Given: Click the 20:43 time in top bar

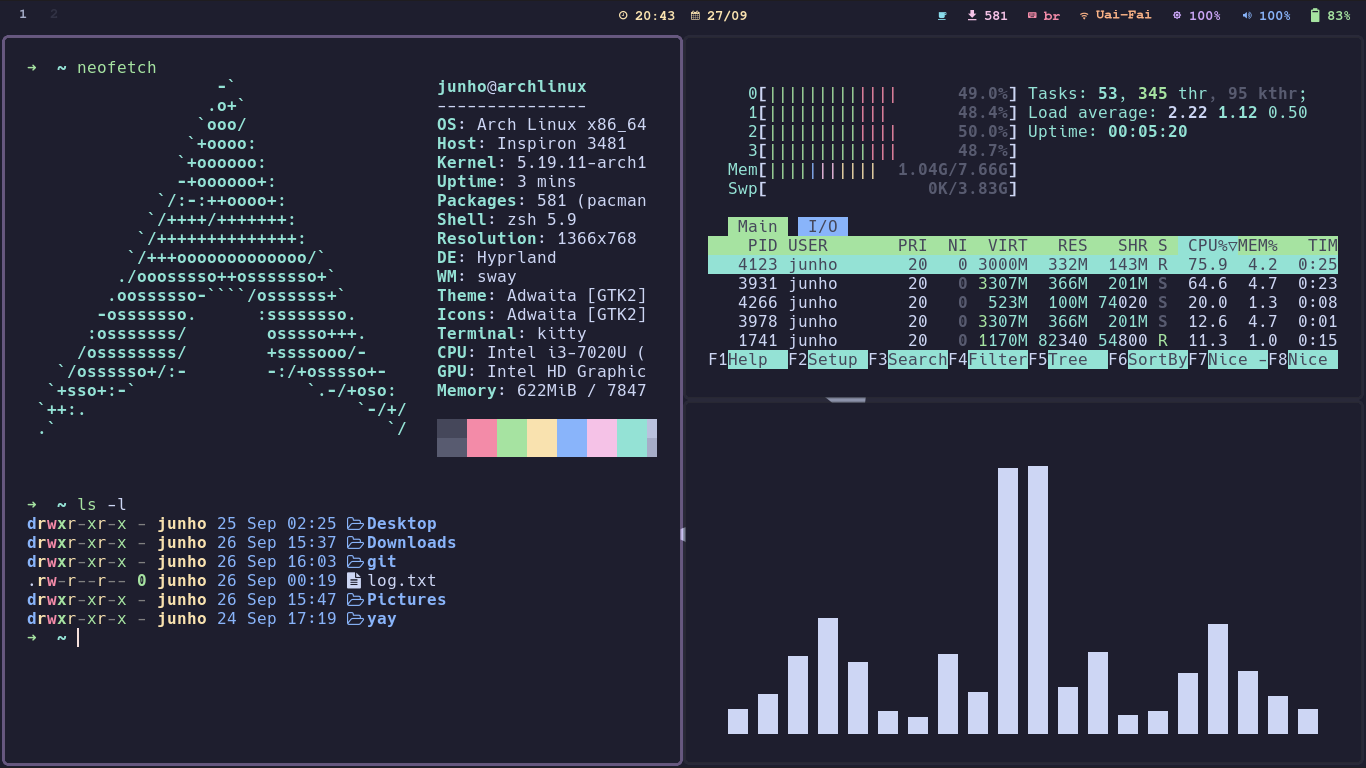Looking at the screenshot, I should (x=655, y=15).
